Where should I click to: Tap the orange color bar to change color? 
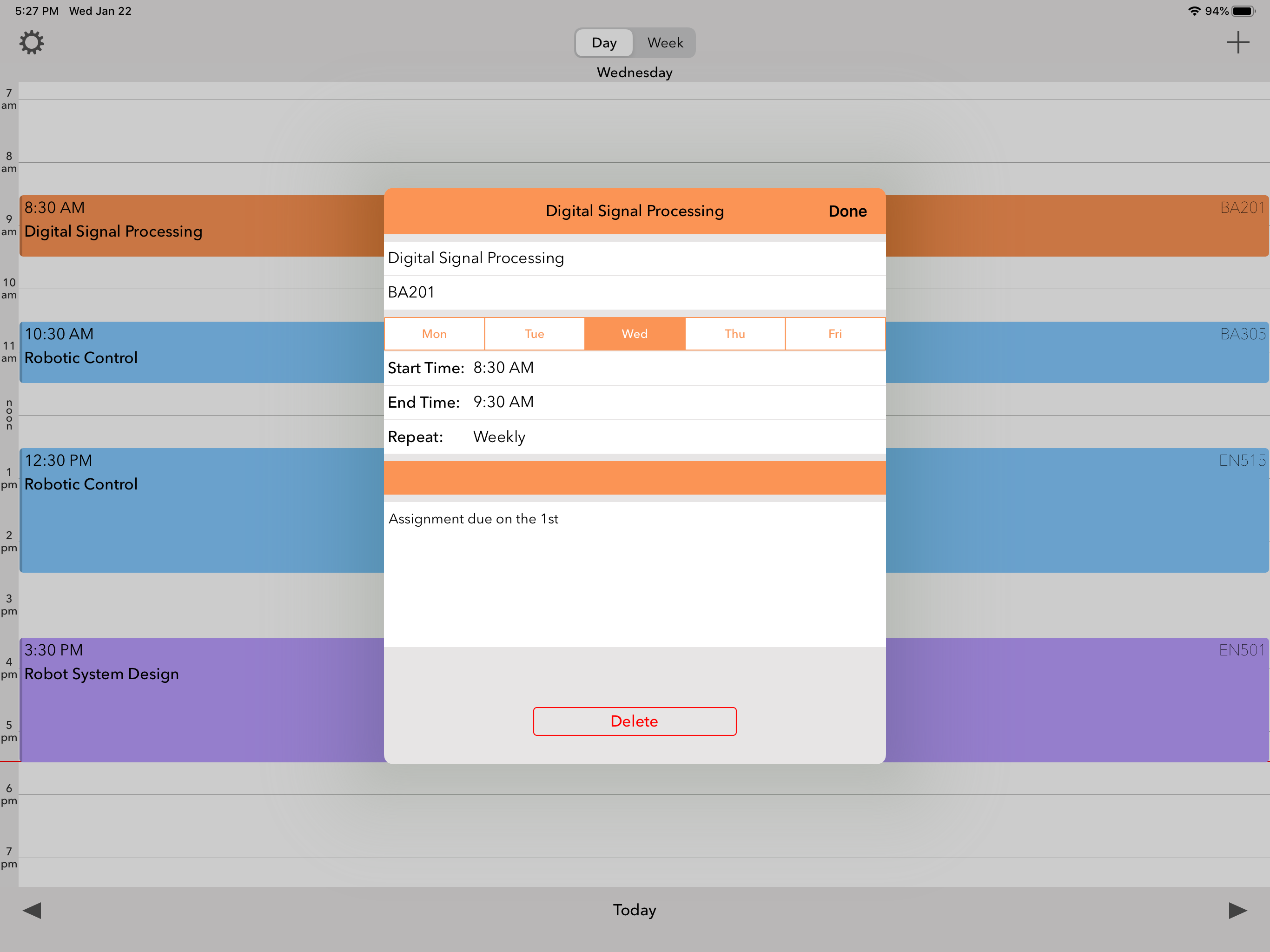(x=635, y=478)
